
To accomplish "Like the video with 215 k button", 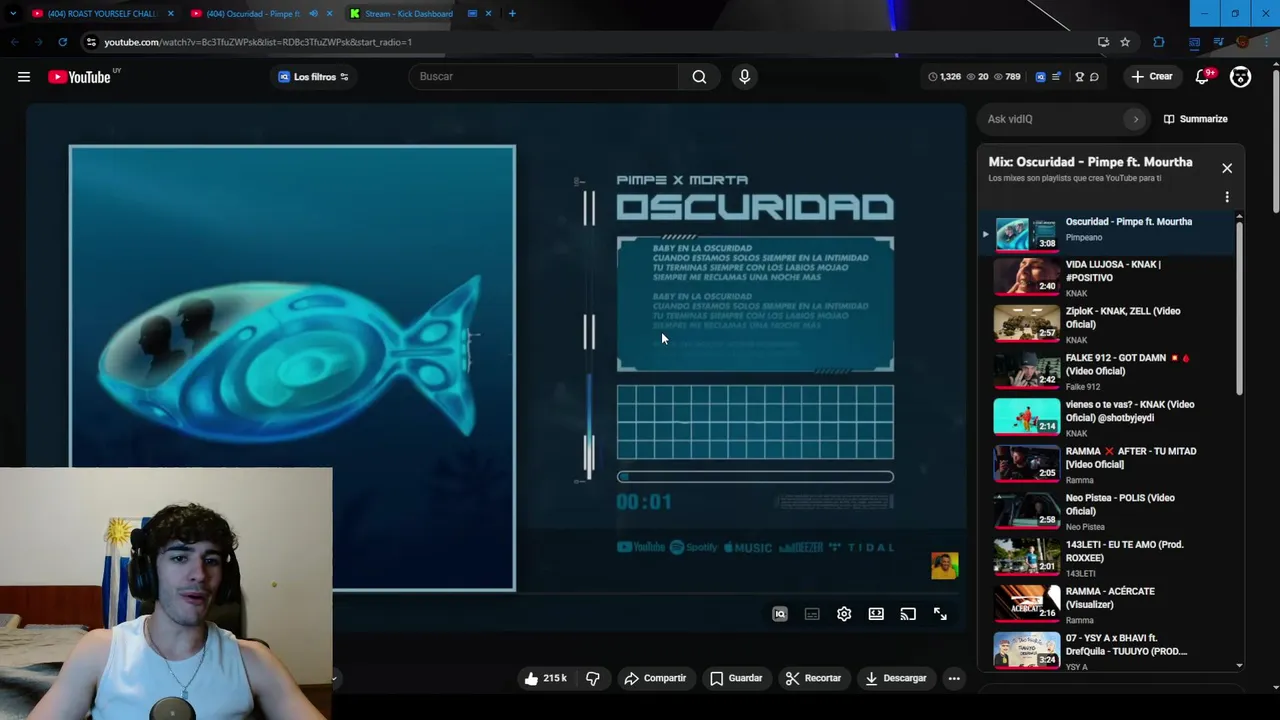I will pos(545,678).
